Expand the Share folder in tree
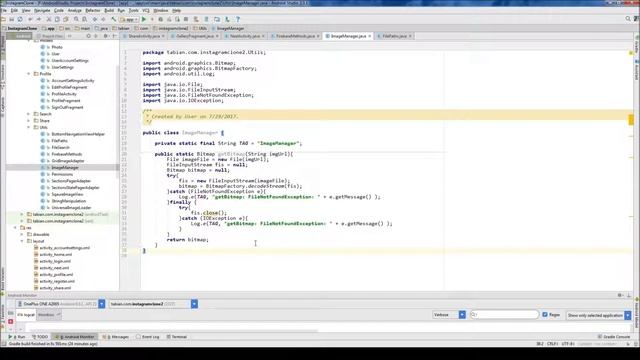Image resolution: width=640 pixels, height=360 pixels. tap(29, 121)
